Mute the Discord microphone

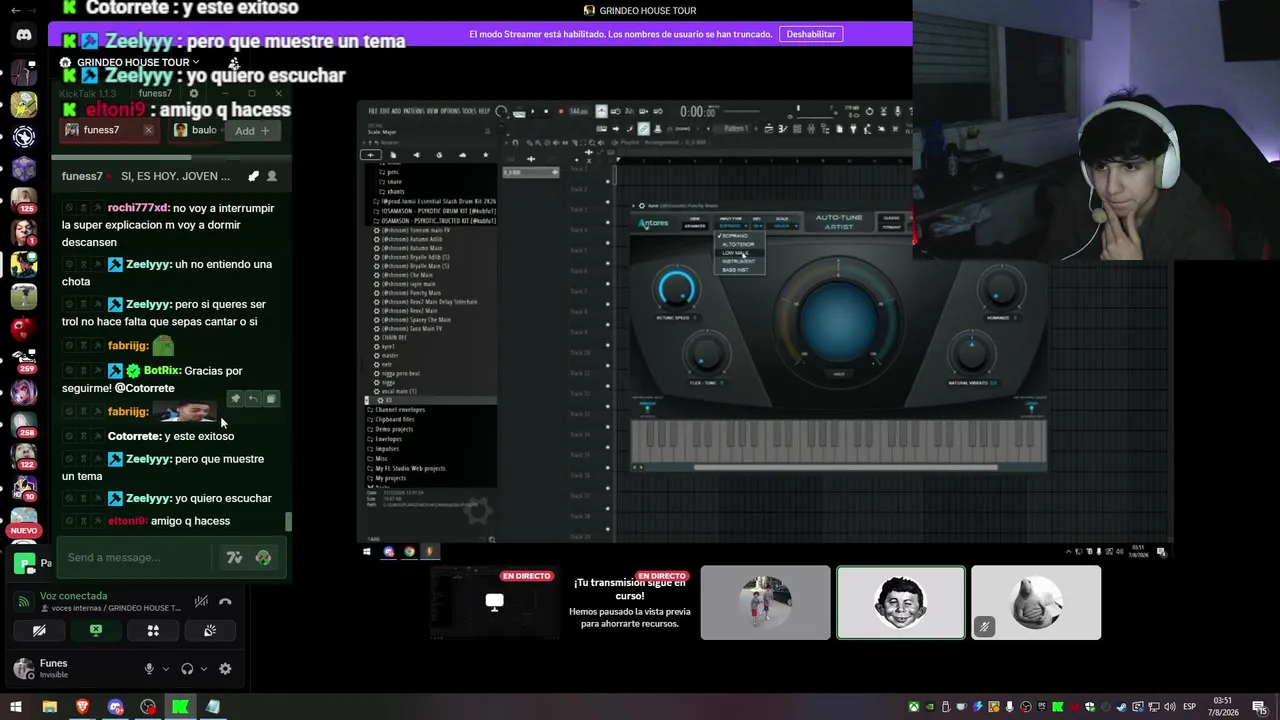(149, 669)
